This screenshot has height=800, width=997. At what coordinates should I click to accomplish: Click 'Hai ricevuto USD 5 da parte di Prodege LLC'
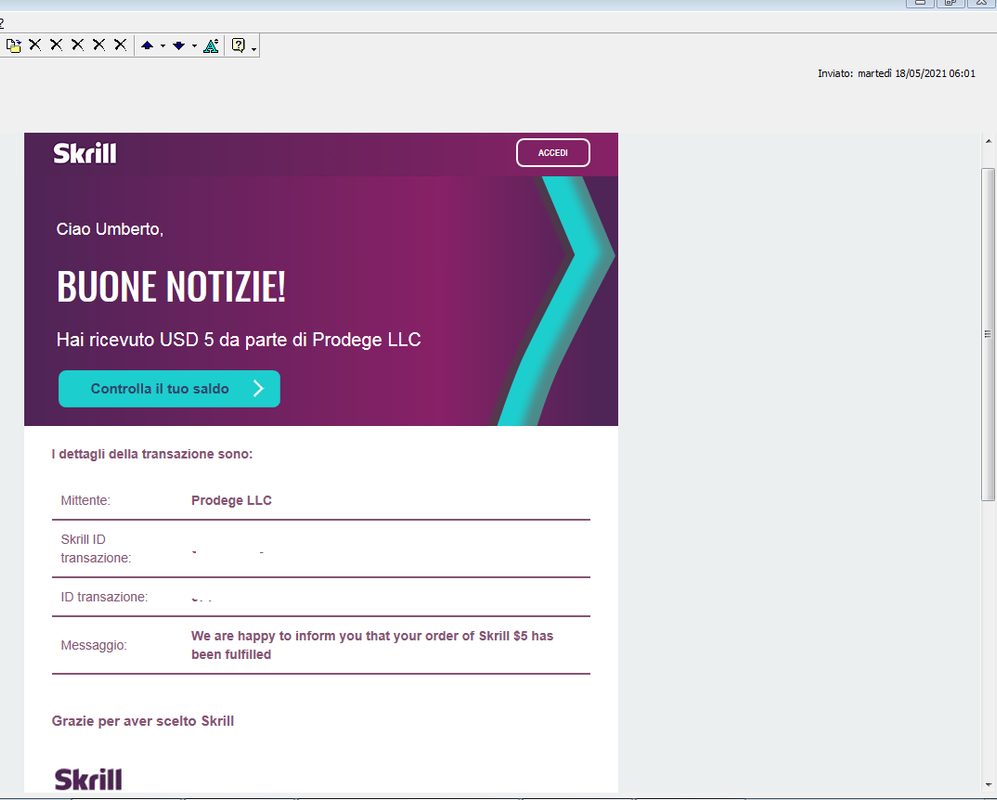point(238,340)
